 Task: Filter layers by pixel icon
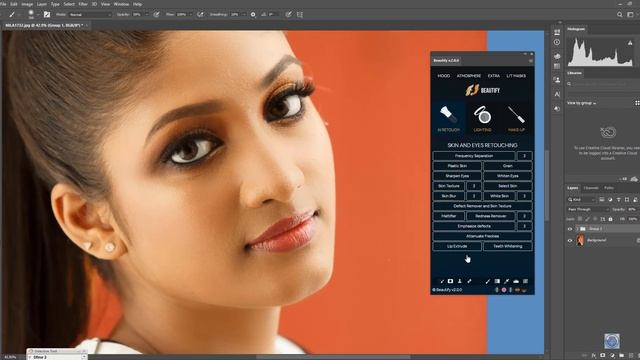click(602, 200)
